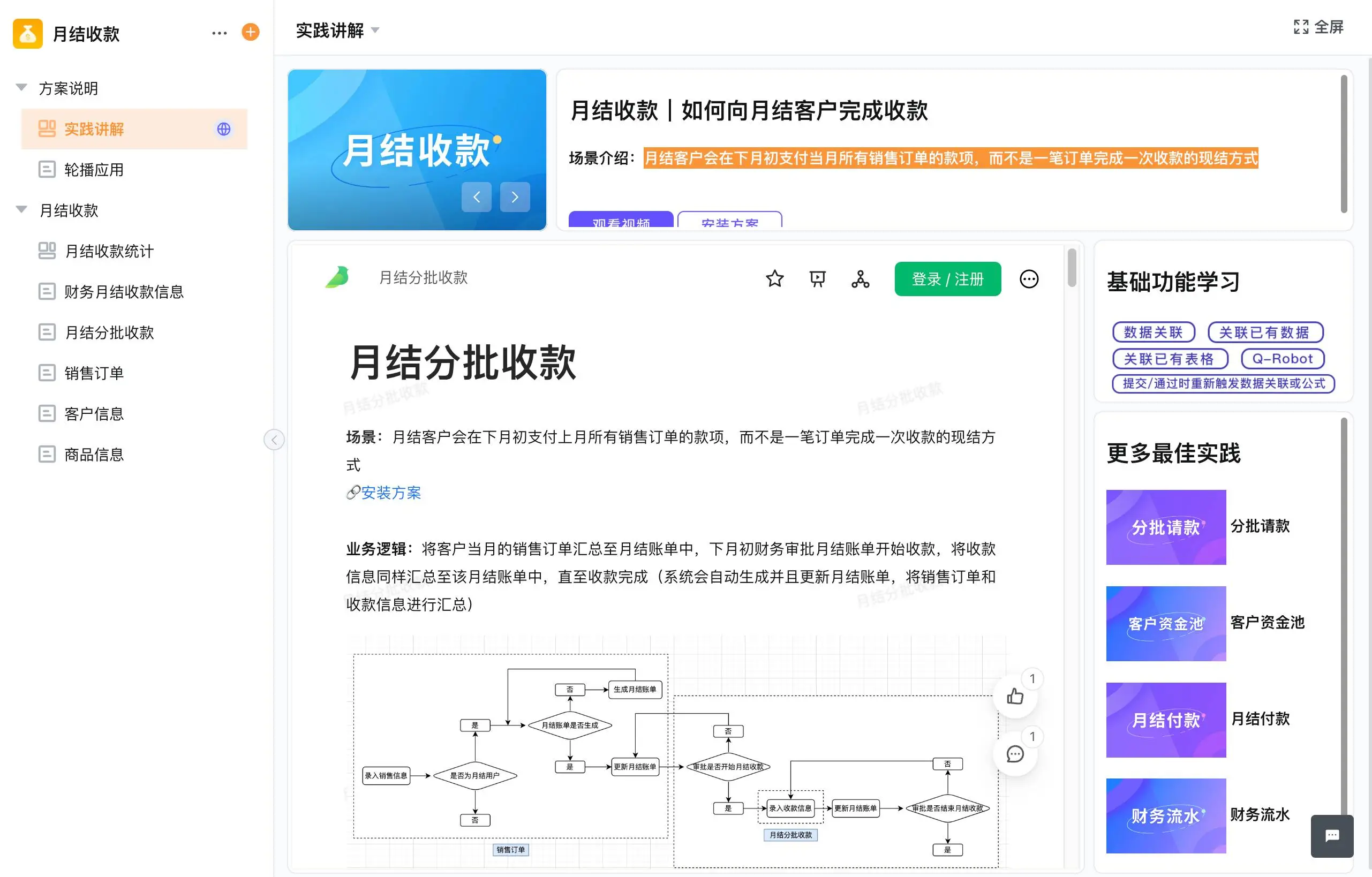Click the presentation mode icon
Image resolution: width=1372 pixels, height=877 pixels.
(x=817, y=279)
